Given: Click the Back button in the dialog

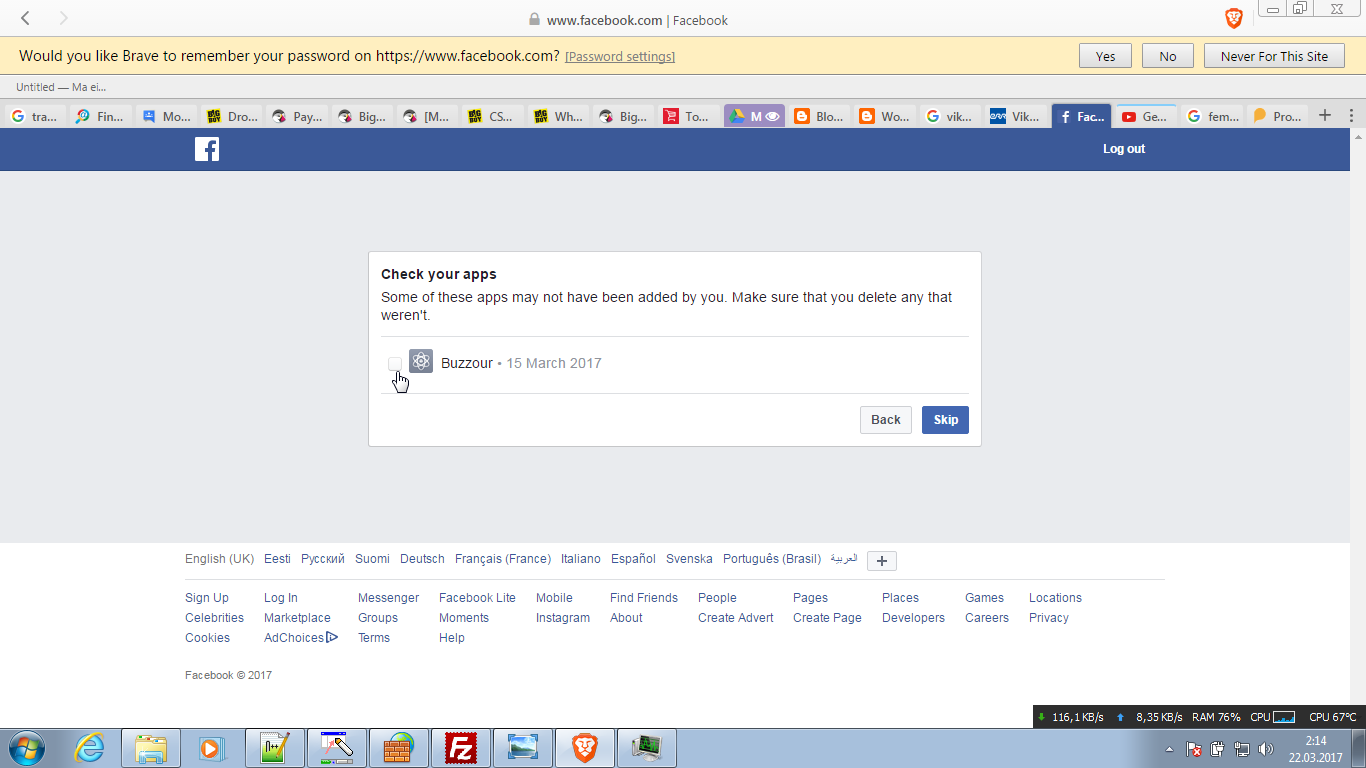Looking at the screenshot, I should 886,420.
